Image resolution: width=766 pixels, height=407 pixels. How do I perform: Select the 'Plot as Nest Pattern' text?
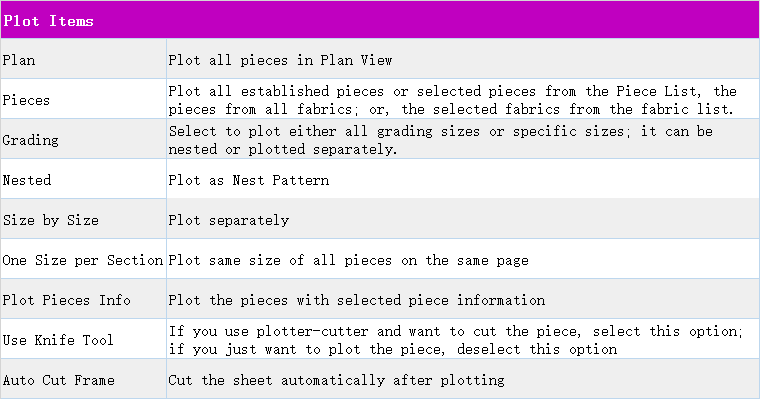pos(248,180)
